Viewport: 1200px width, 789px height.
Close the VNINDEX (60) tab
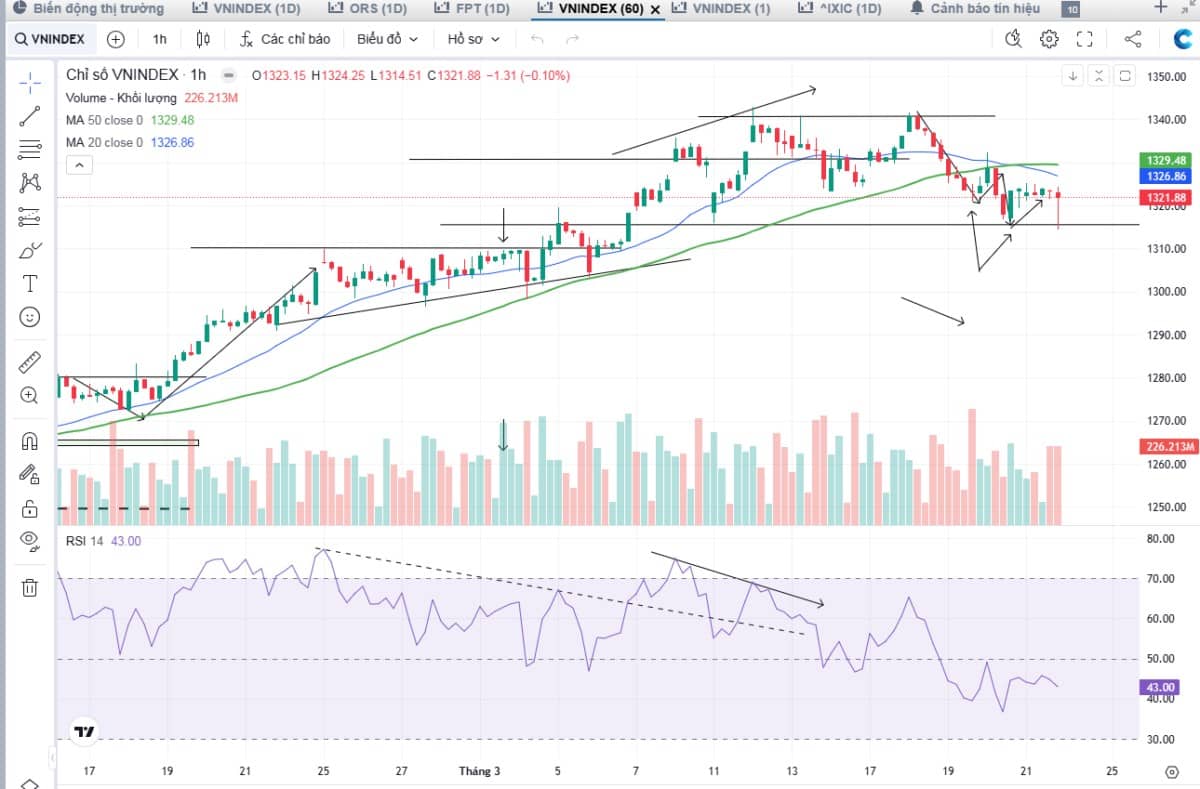(655, 10)
